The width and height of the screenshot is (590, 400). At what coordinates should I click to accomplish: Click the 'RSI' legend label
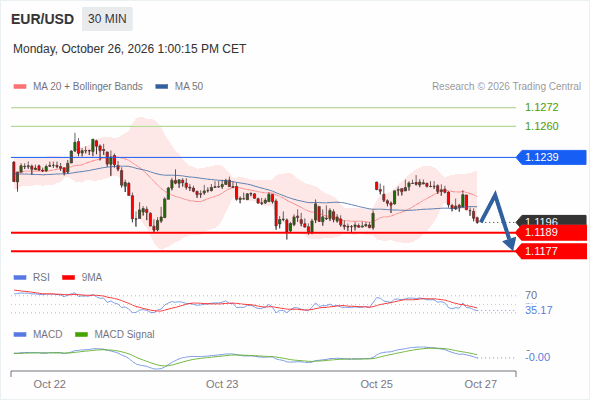pos(41,278)
